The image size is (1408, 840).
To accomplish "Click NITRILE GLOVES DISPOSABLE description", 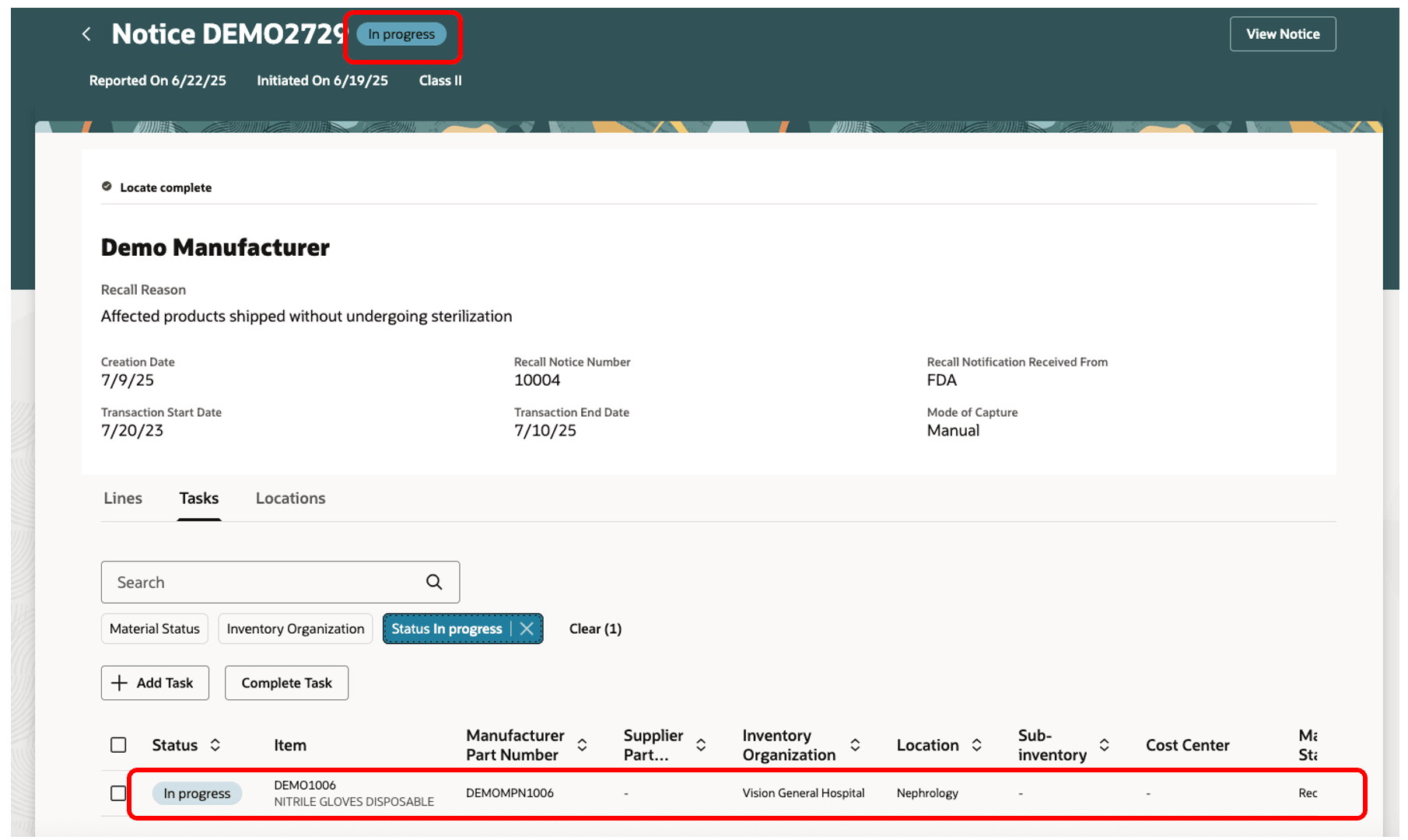I will 354,802.
